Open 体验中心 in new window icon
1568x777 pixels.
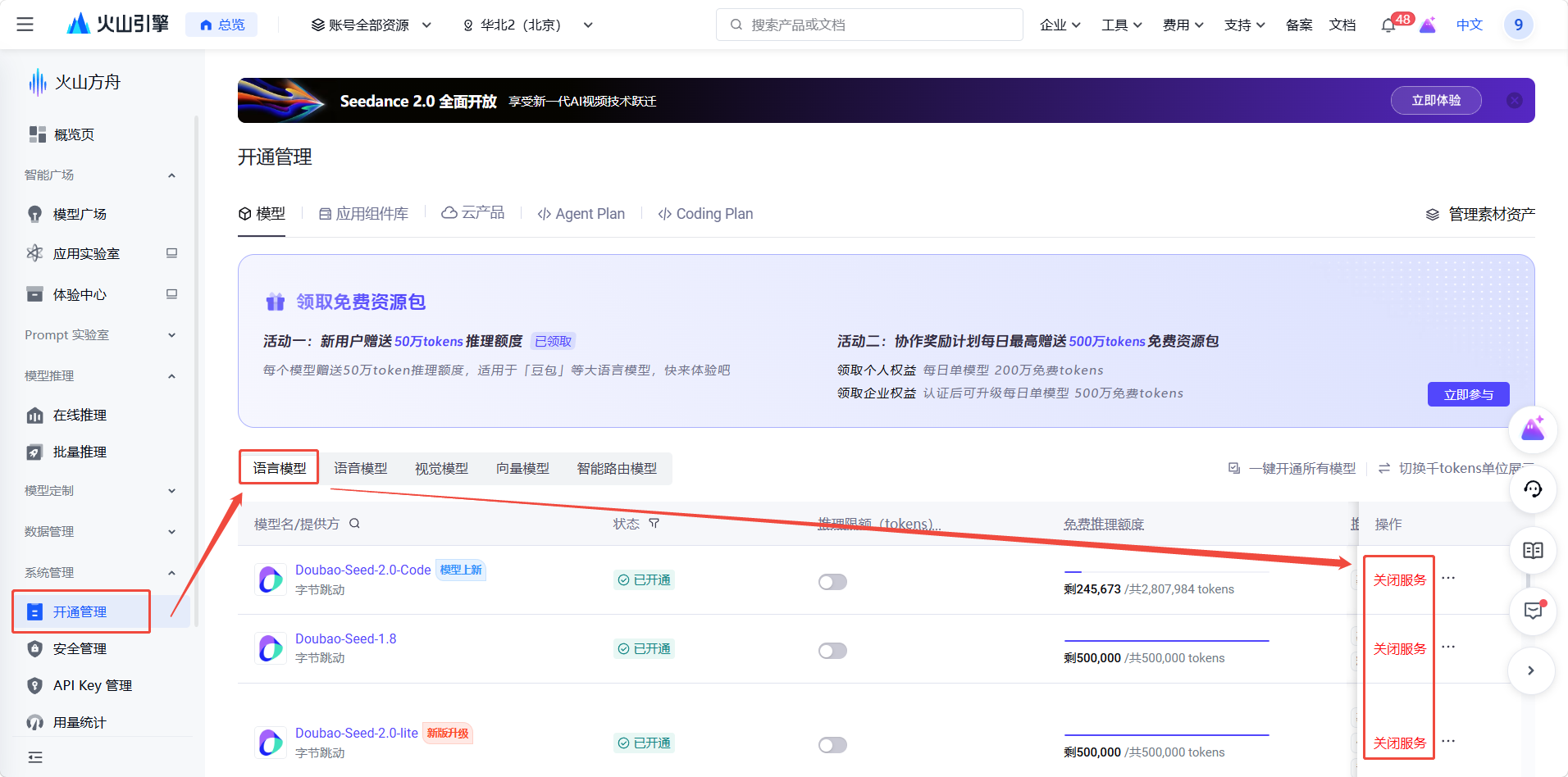pyautogui.click(x=171, y=294)
